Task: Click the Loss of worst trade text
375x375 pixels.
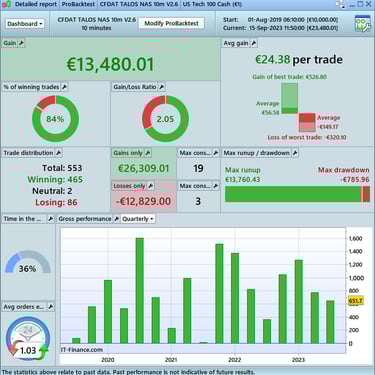Action: [307, 137]
